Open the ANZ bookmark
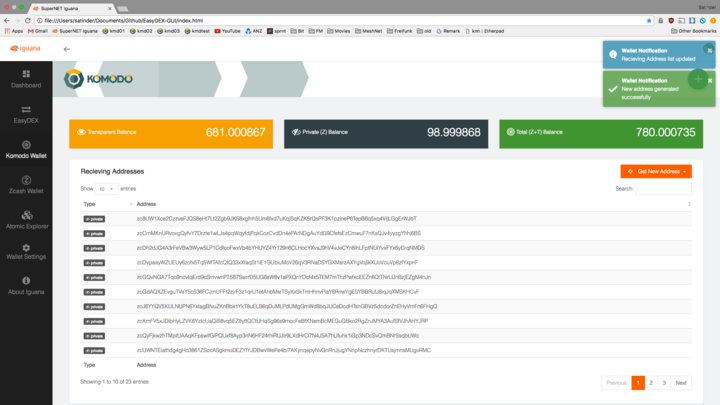720x405 pixels. tap(253, 31)
